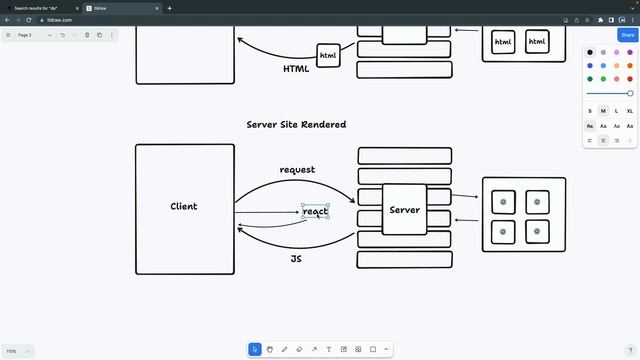Select the third Aa font style
The width and height of the screenshot is (640, 360).
(617, 126)
